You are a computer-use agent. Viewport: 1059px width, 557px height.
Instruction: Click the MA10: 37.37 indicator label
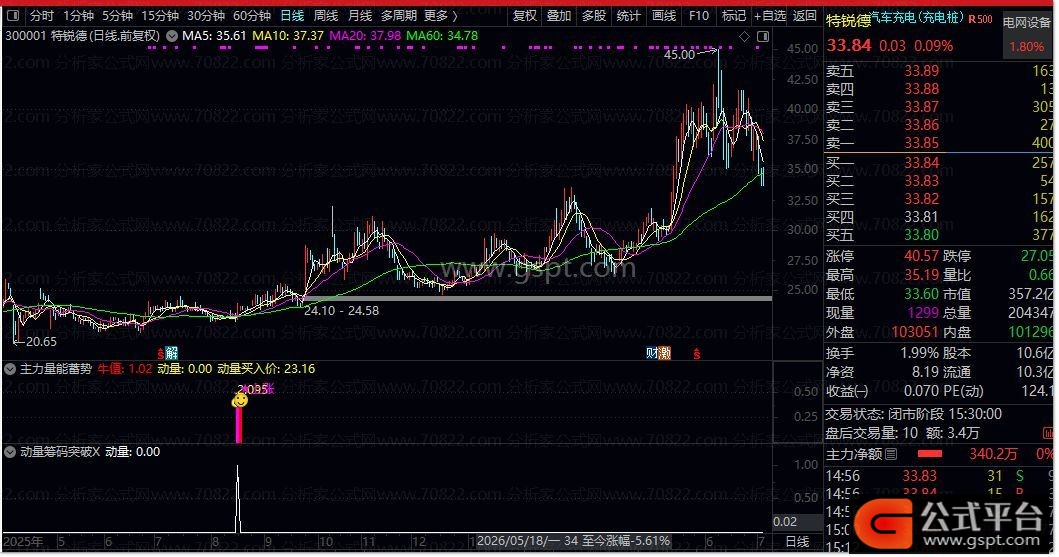[288, 36]
